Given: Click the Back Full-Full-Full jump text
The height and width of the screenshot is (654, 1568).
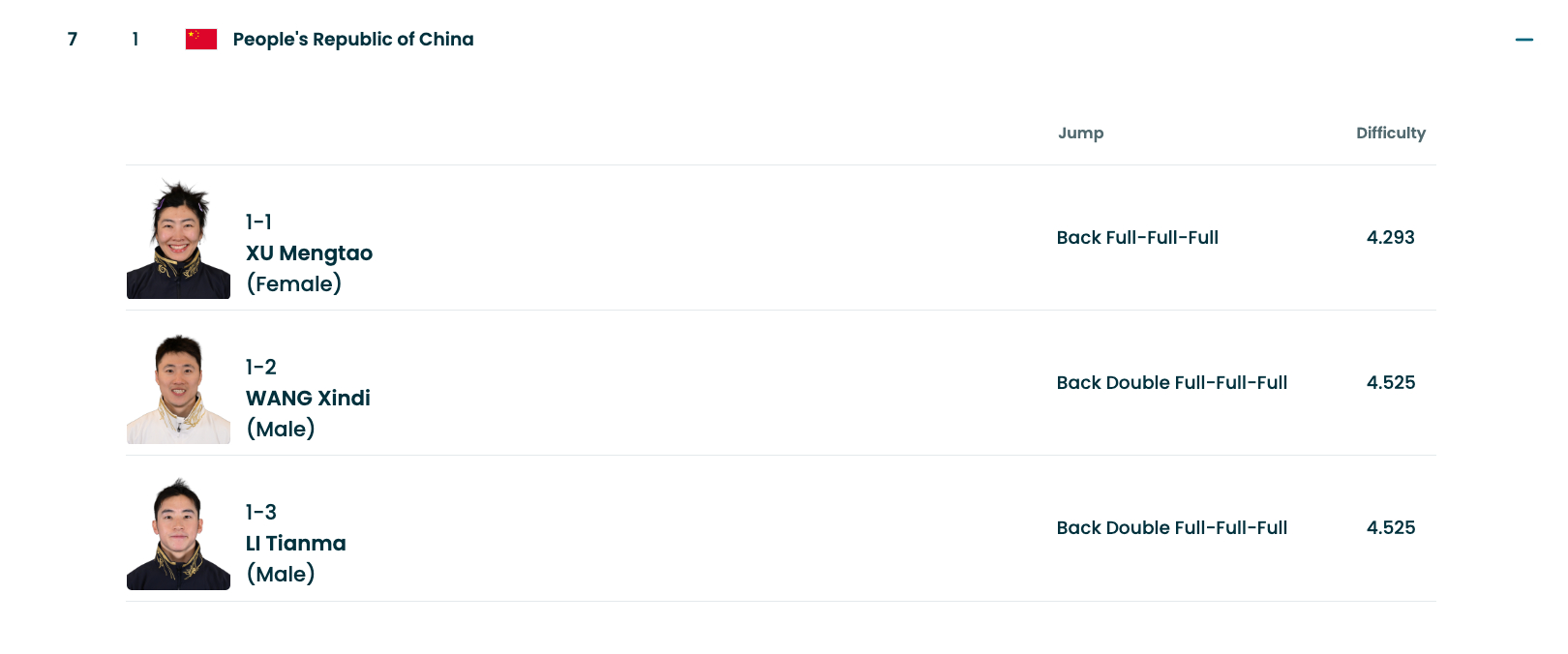Looking at the screenshot, I should tap(1137, 238).
